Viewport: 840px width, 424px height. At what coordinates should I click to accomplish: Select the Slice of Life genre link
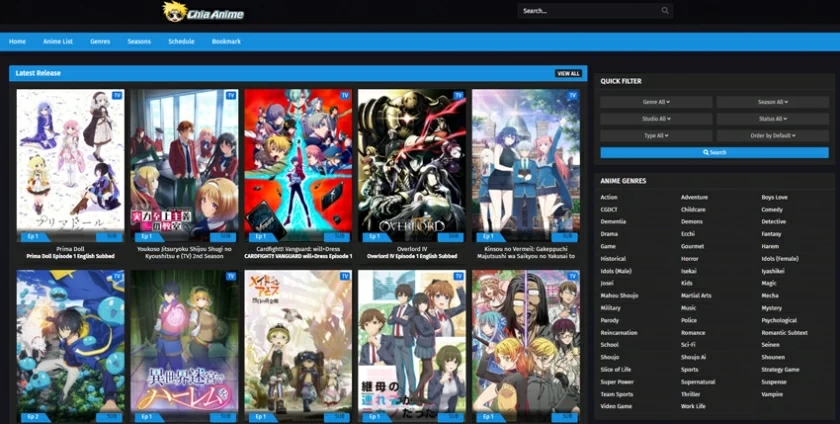[x=616, y=369]
